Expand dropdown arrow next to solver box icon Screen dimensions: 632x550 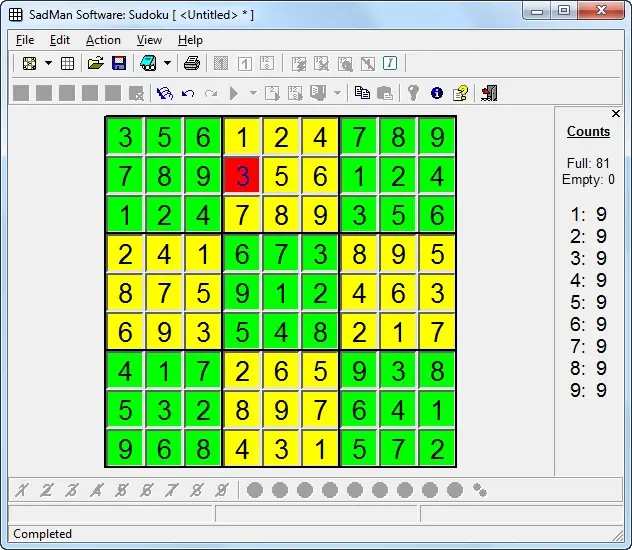[167, 63]
